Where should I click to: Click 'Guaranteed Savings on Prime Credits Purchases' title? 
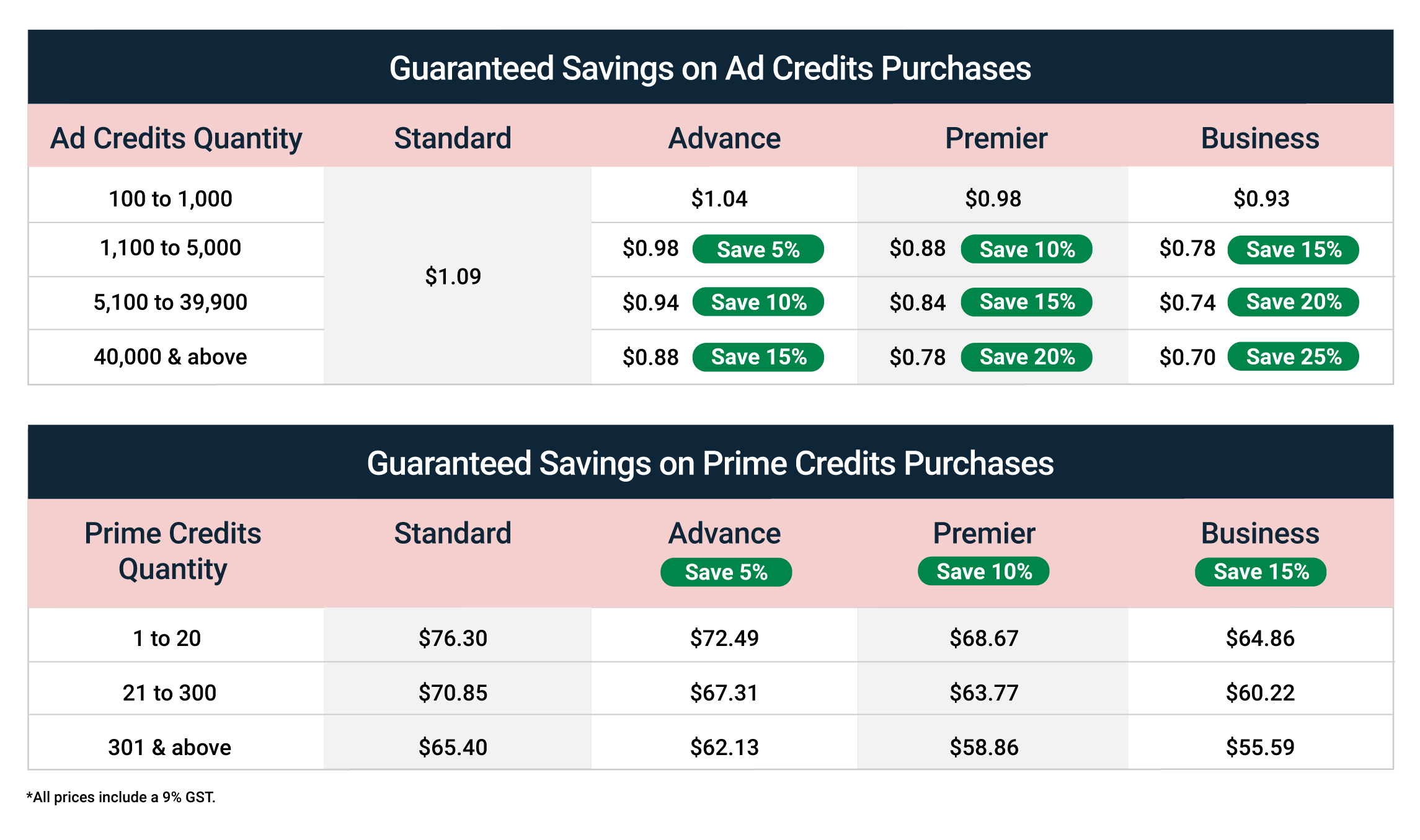click(710, 463)
